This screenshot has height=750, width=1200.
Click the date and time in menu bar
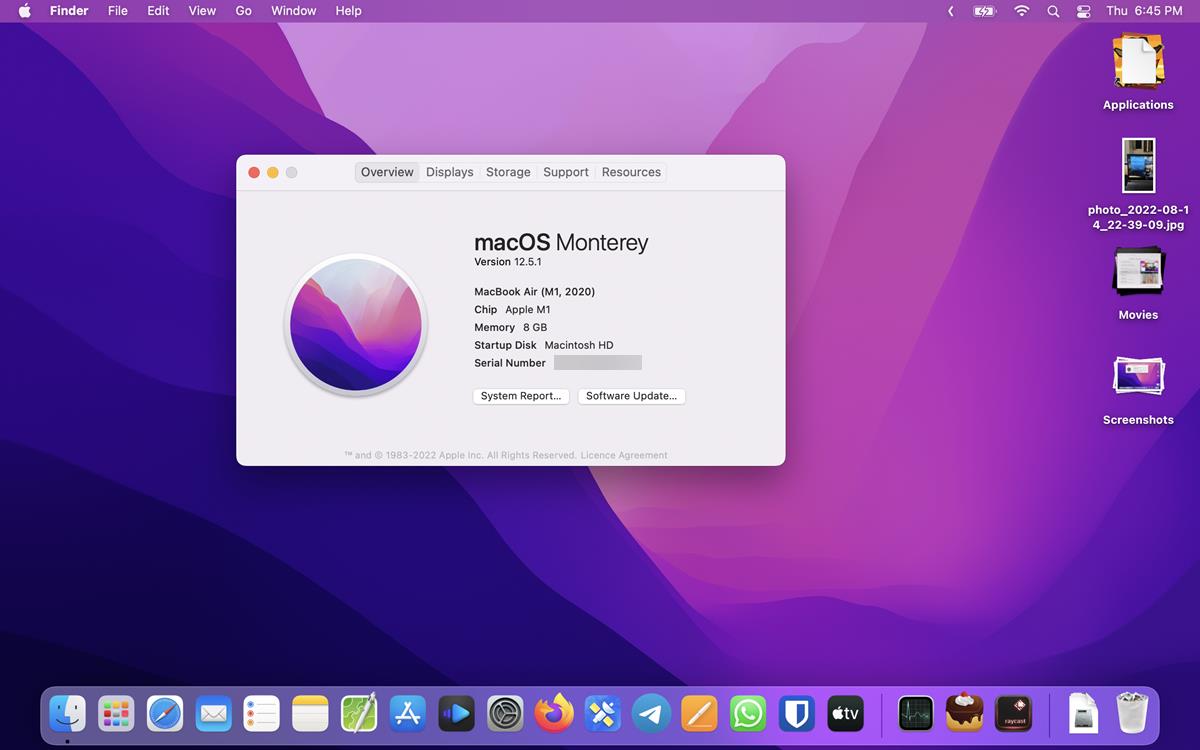coord(1144,11)
